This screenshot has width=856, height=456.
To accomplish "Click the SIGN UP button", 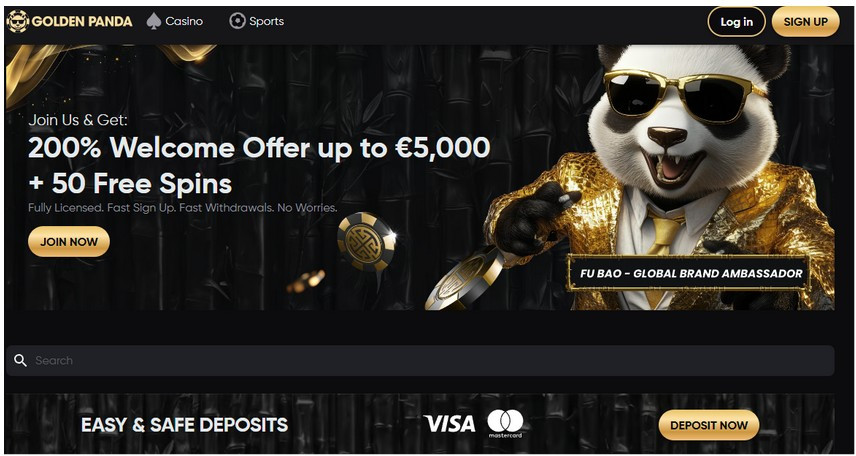I will coord(805,22).
